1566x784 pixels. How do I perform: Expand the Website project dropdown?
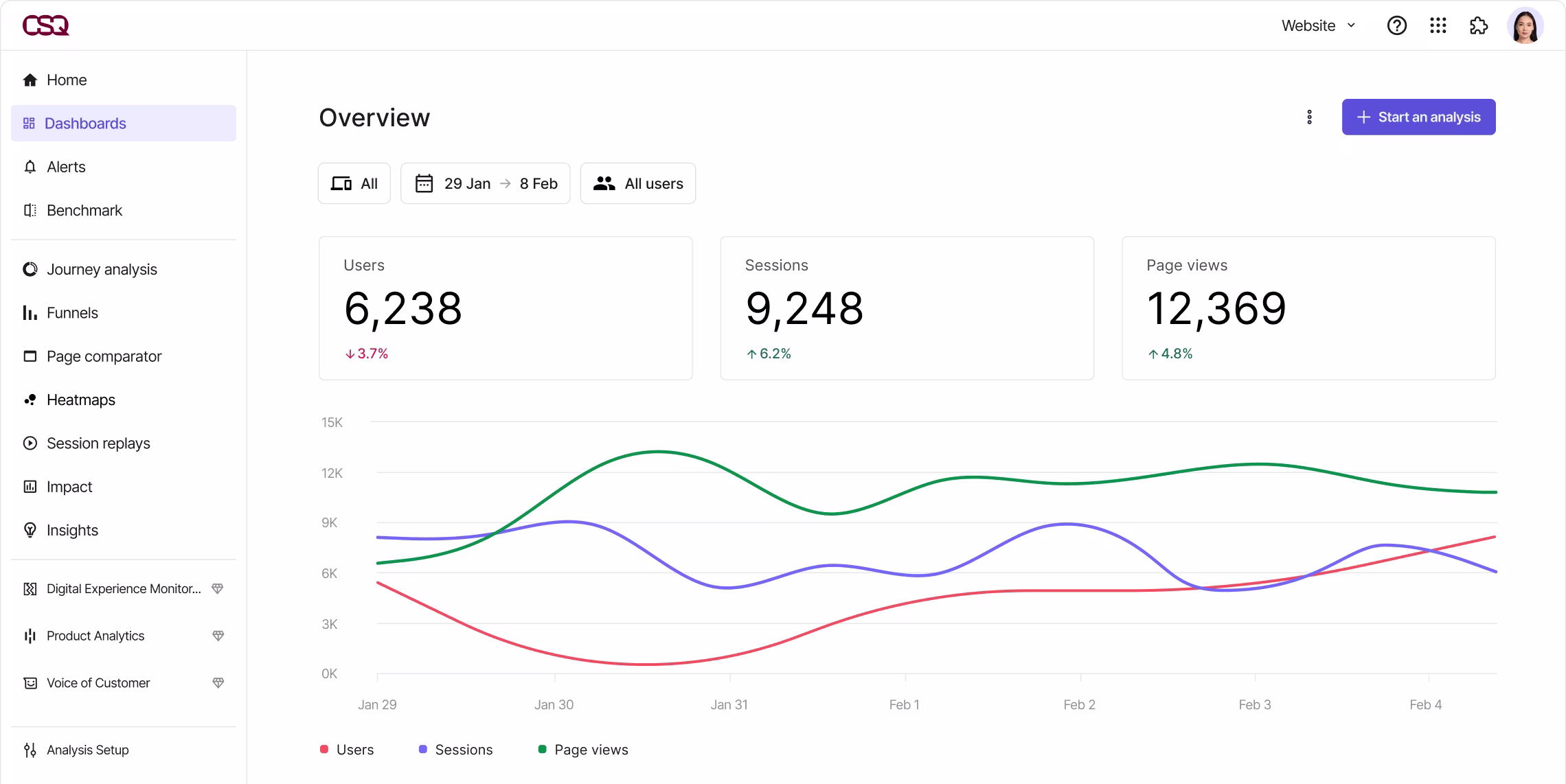click(1318, 25)
